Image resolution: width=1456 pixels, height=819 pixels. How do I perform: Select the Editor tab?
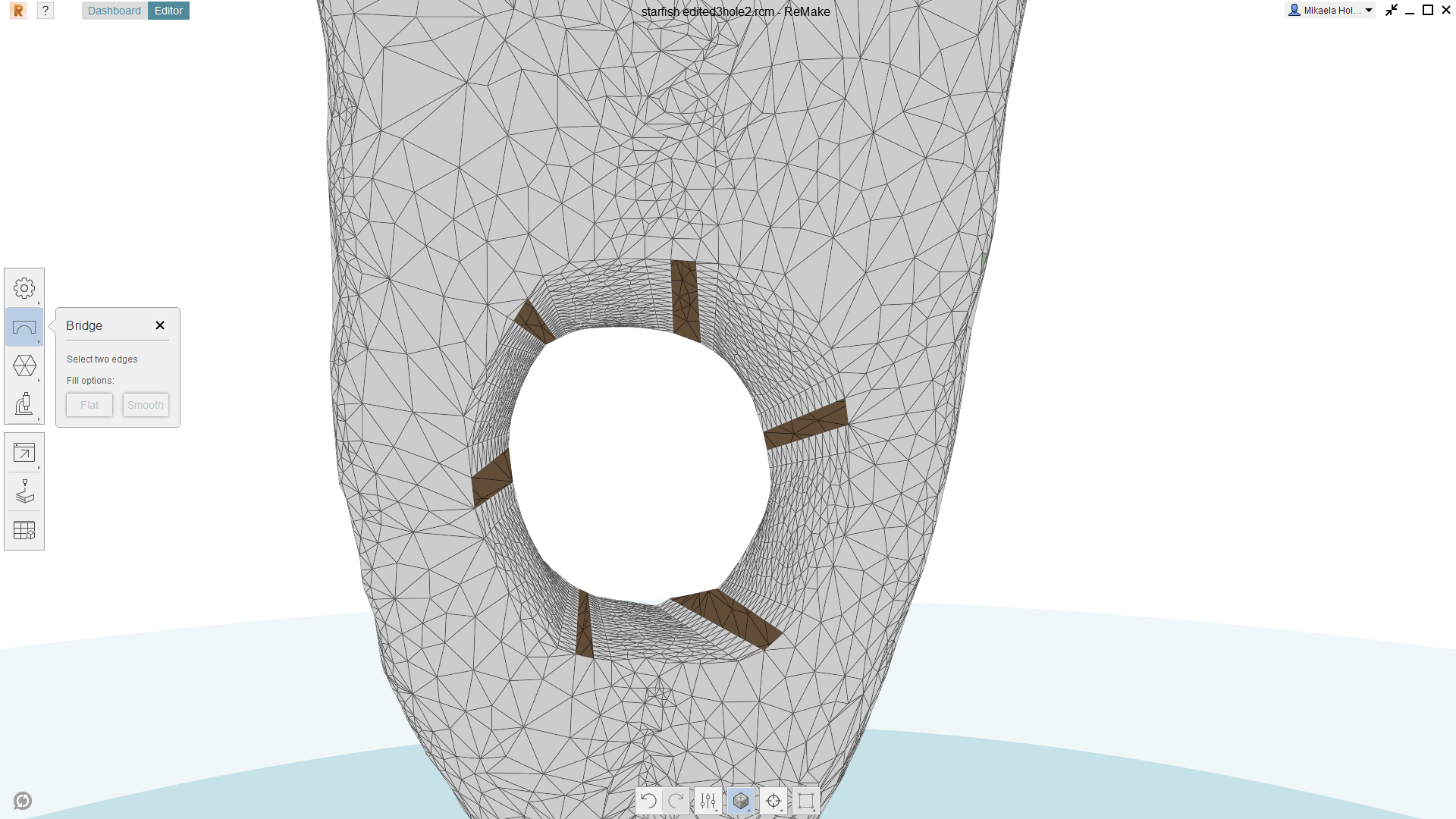point(168,11)
